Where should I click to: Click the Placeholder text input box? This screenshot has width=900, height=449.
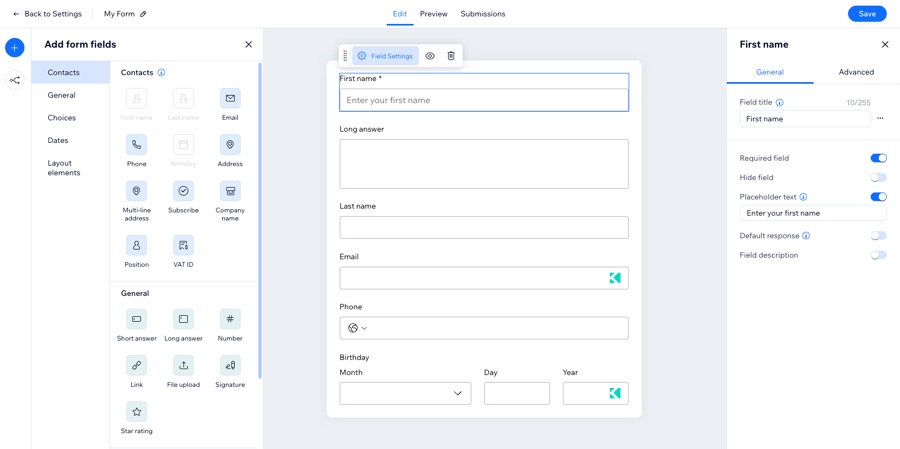(813, 213)
